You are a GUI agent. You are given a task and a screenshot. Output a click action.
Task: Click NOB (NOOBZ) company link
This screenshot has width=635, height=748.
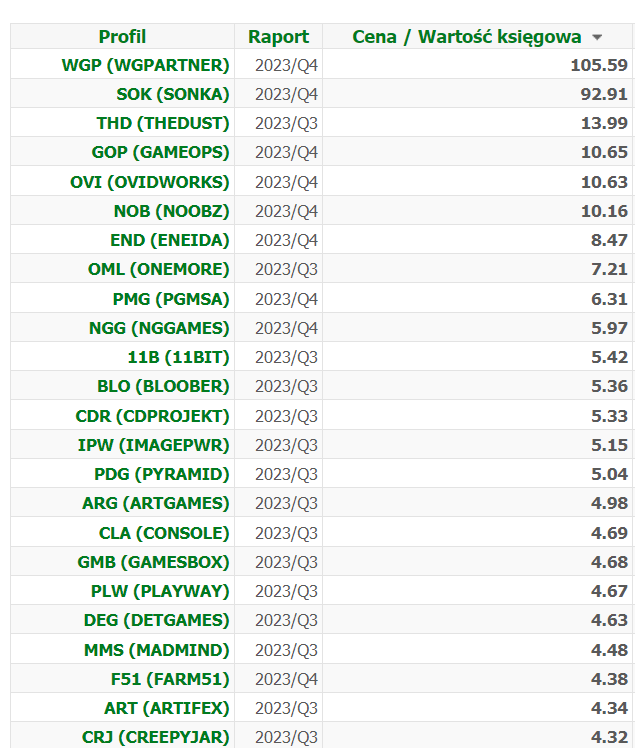pos(171,211)
